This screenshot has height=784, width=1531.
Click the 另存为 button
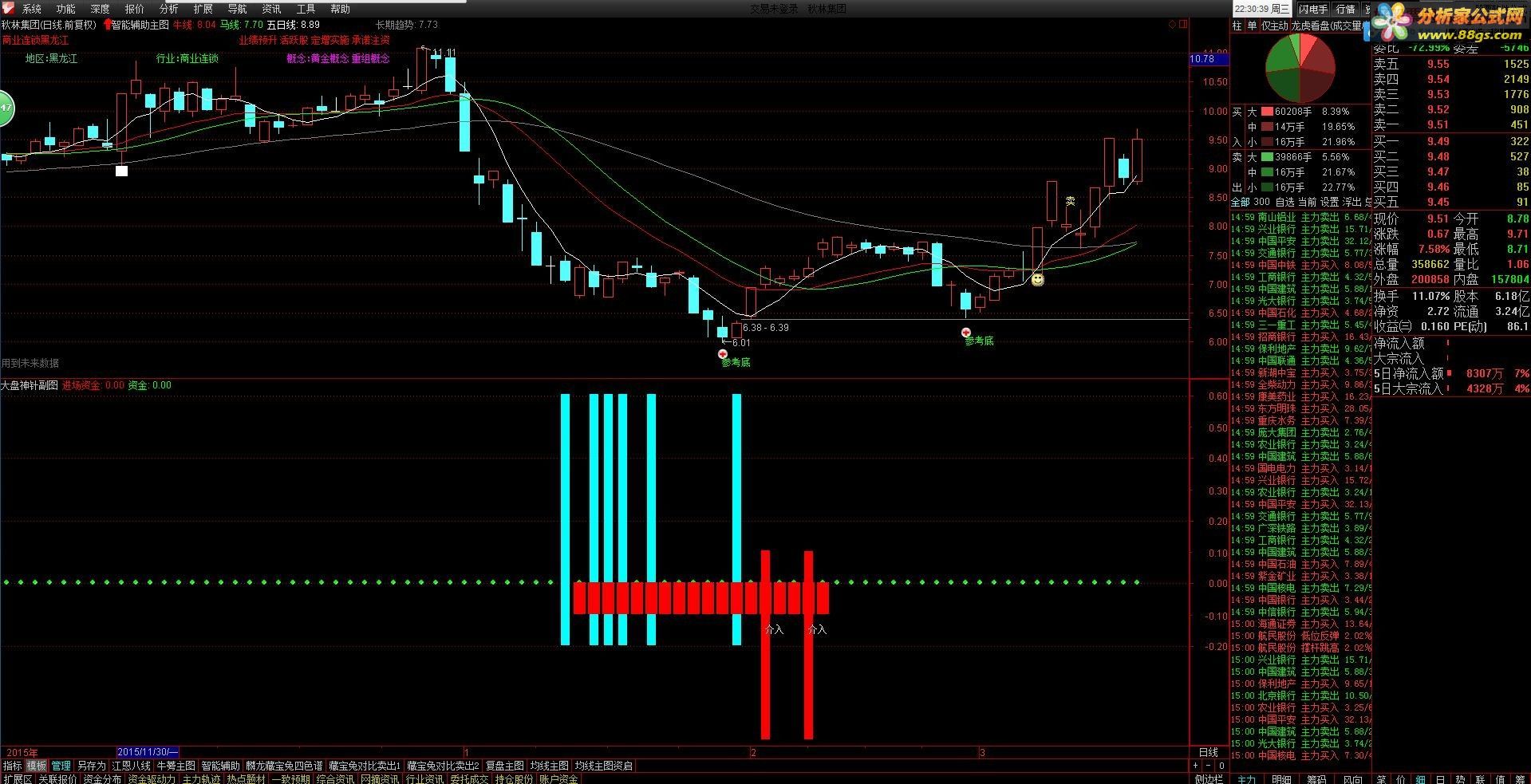(91, 766)
